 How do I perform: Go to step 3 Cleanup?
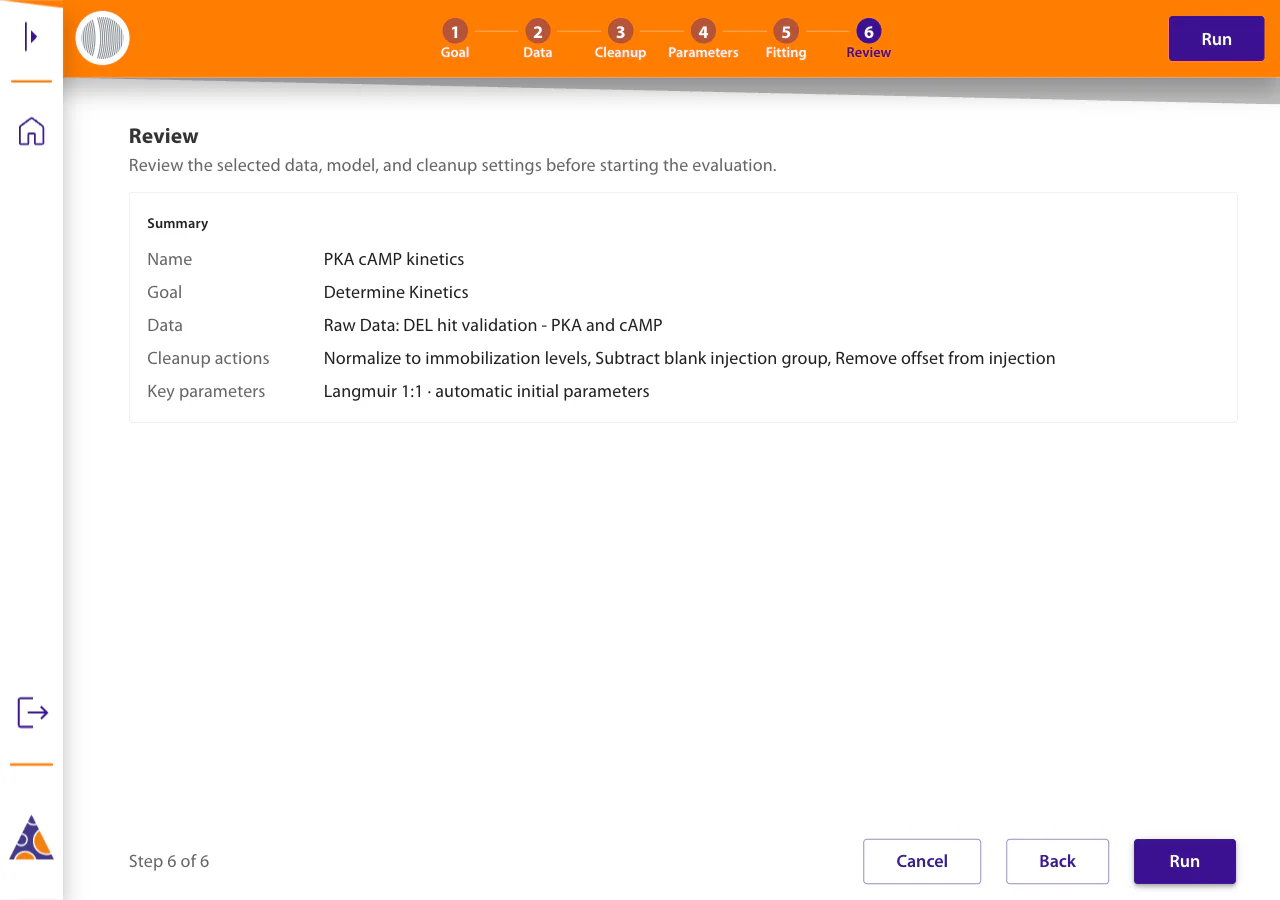620,40
